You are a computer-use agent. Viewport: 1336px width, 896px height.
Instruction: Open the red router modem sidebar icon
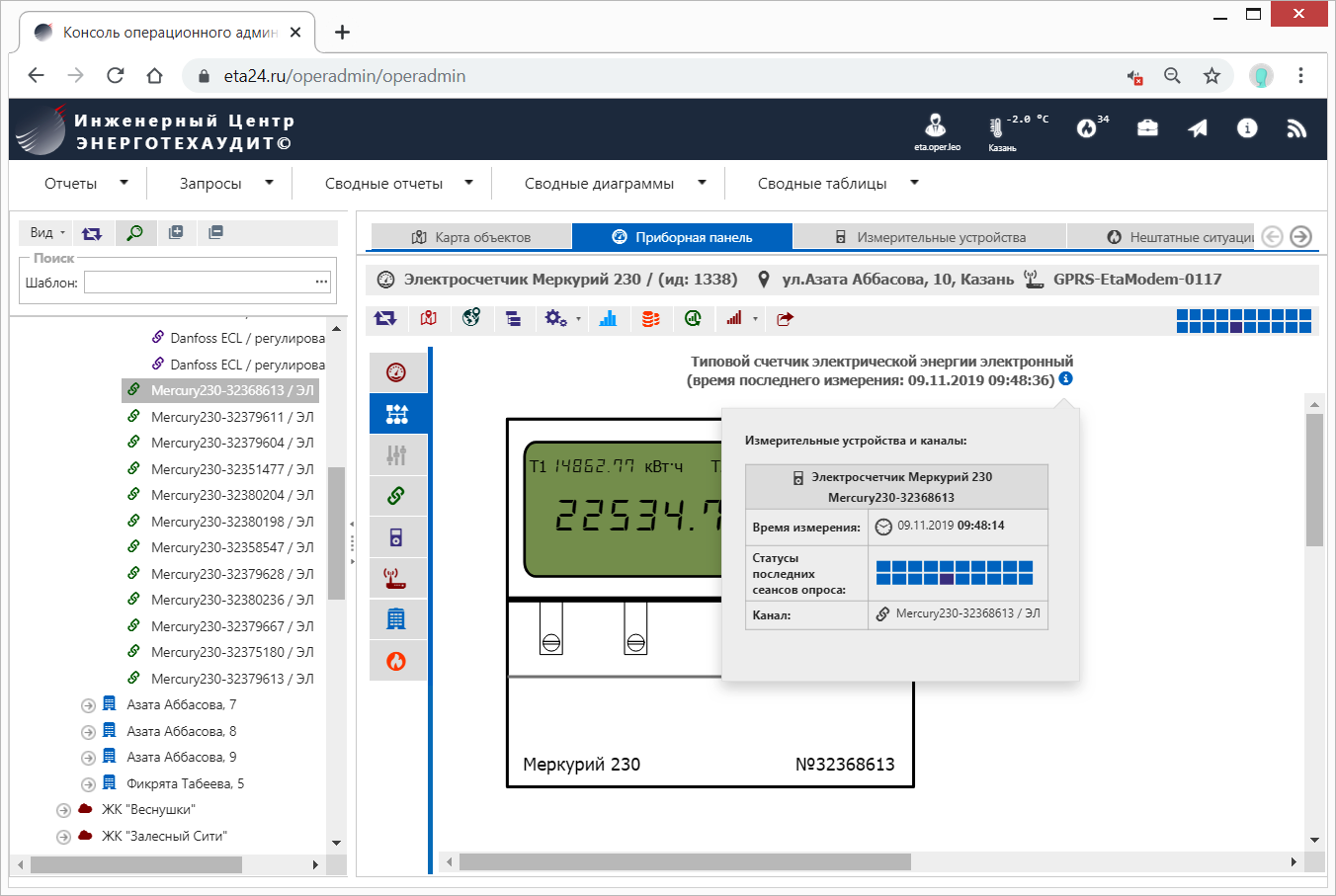click(396, 578)
